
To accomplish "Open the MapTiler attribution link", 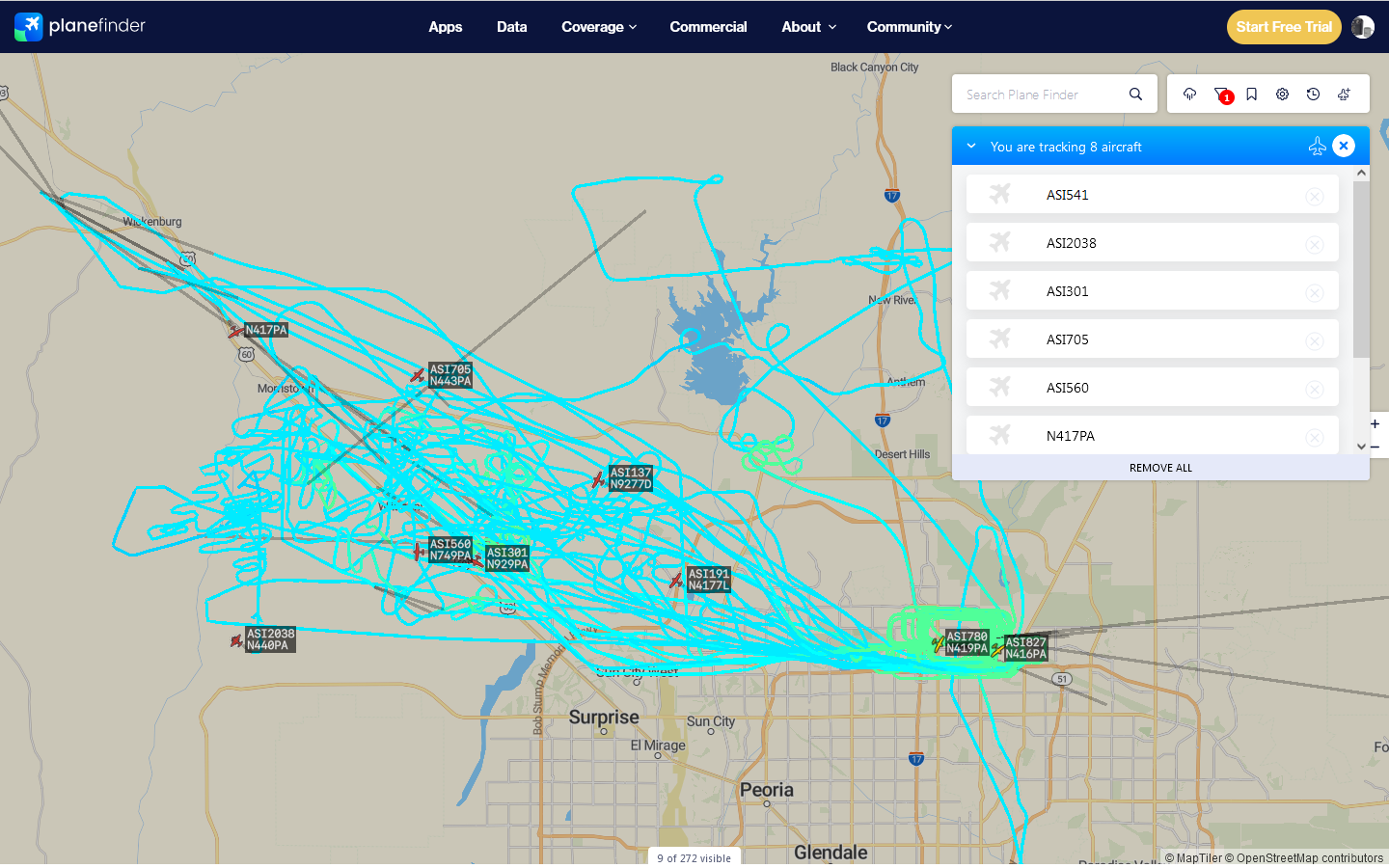I will point(1193,857).
